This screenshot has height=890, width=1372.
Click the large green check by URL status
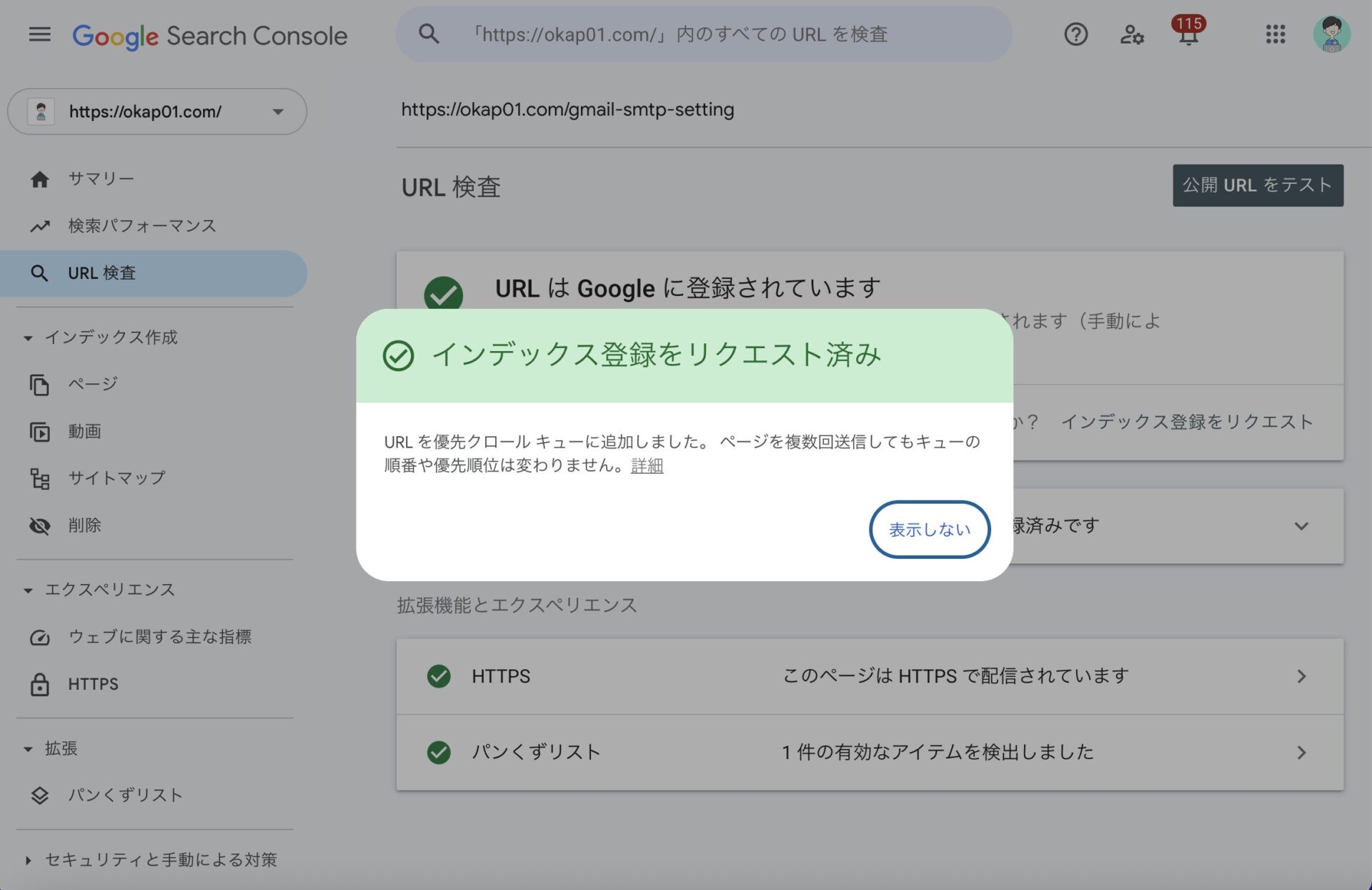(443, 294)
